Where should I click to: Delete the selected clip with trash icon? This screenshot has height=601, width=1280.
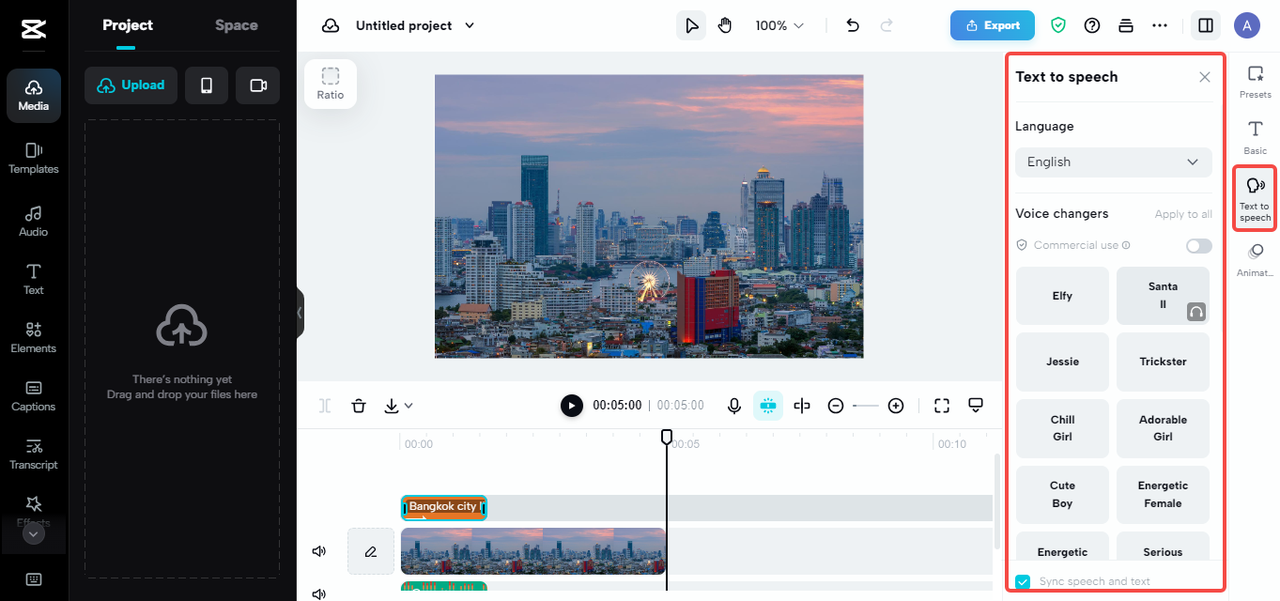pyautogui.click(x=359, y=405)
